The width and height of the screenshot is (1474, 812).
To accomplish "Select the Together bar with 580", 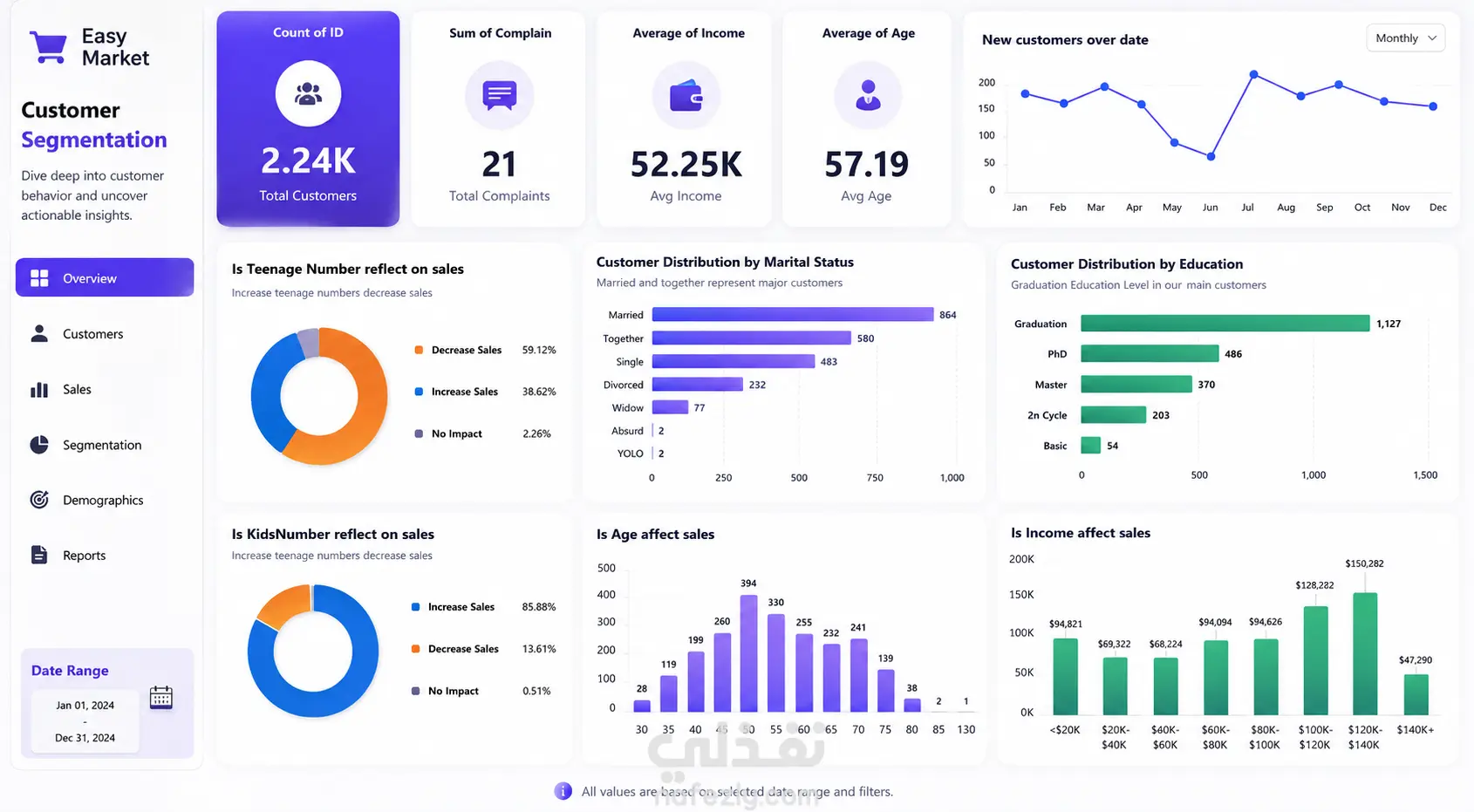I will coord(752,338).
